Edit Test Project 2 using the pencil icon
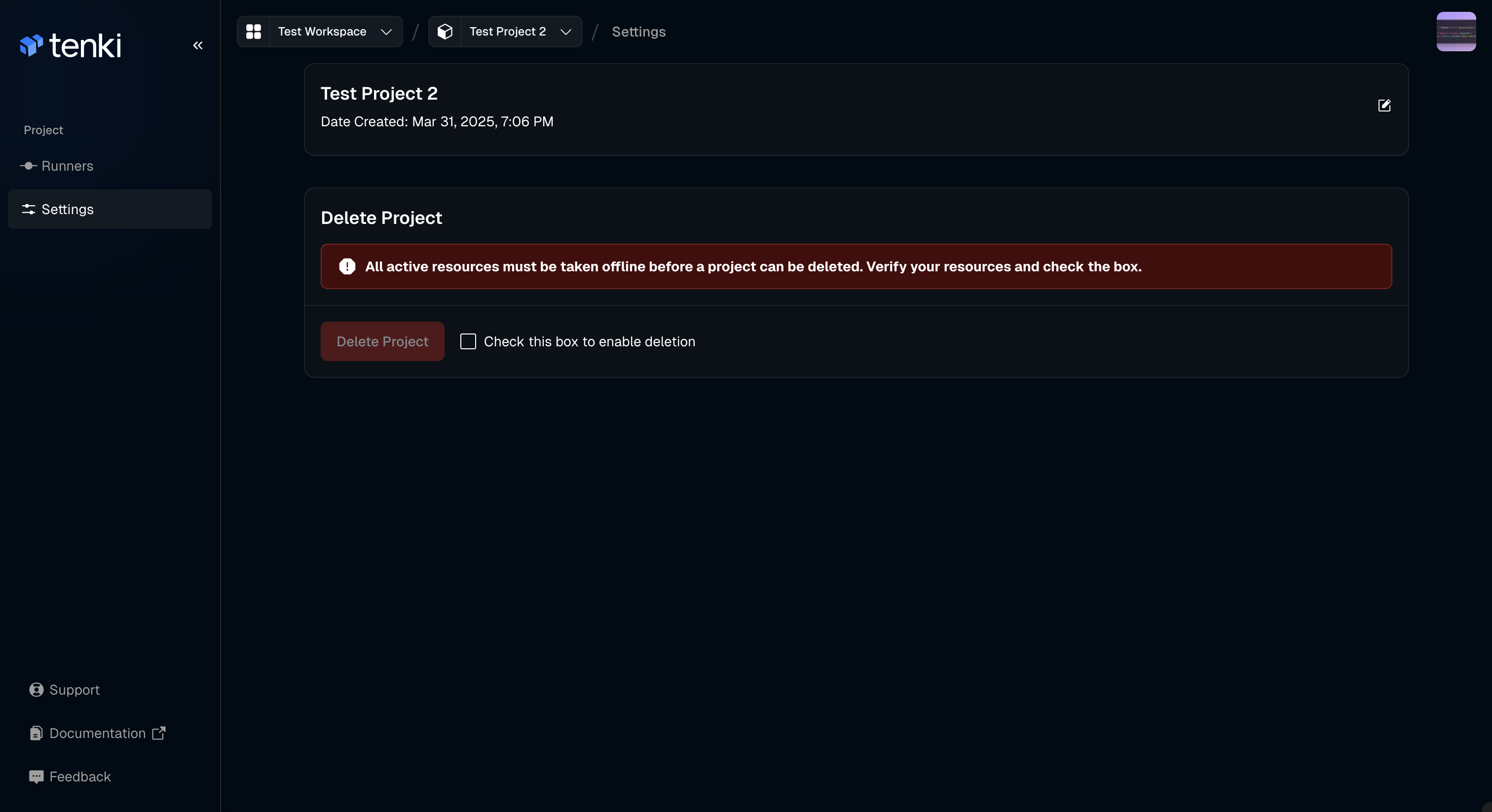 [x=1385, y=106]
